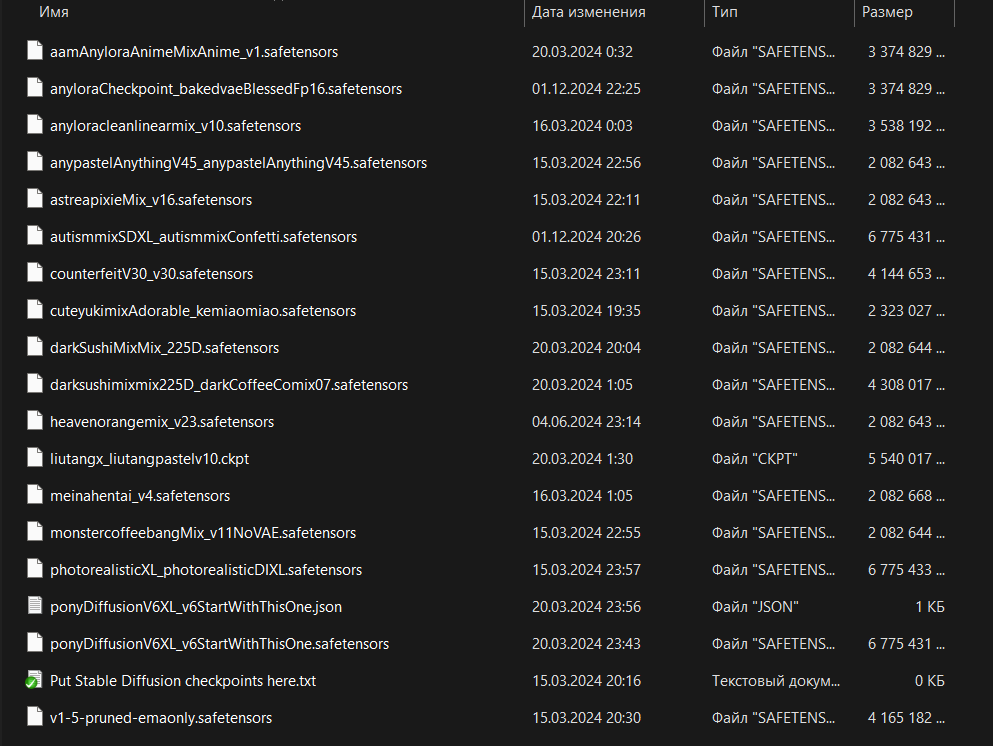Click the v1-5-pruned-emaonly file icon
The height and width of the screenshot is (746, 993).
click(35, 716)
